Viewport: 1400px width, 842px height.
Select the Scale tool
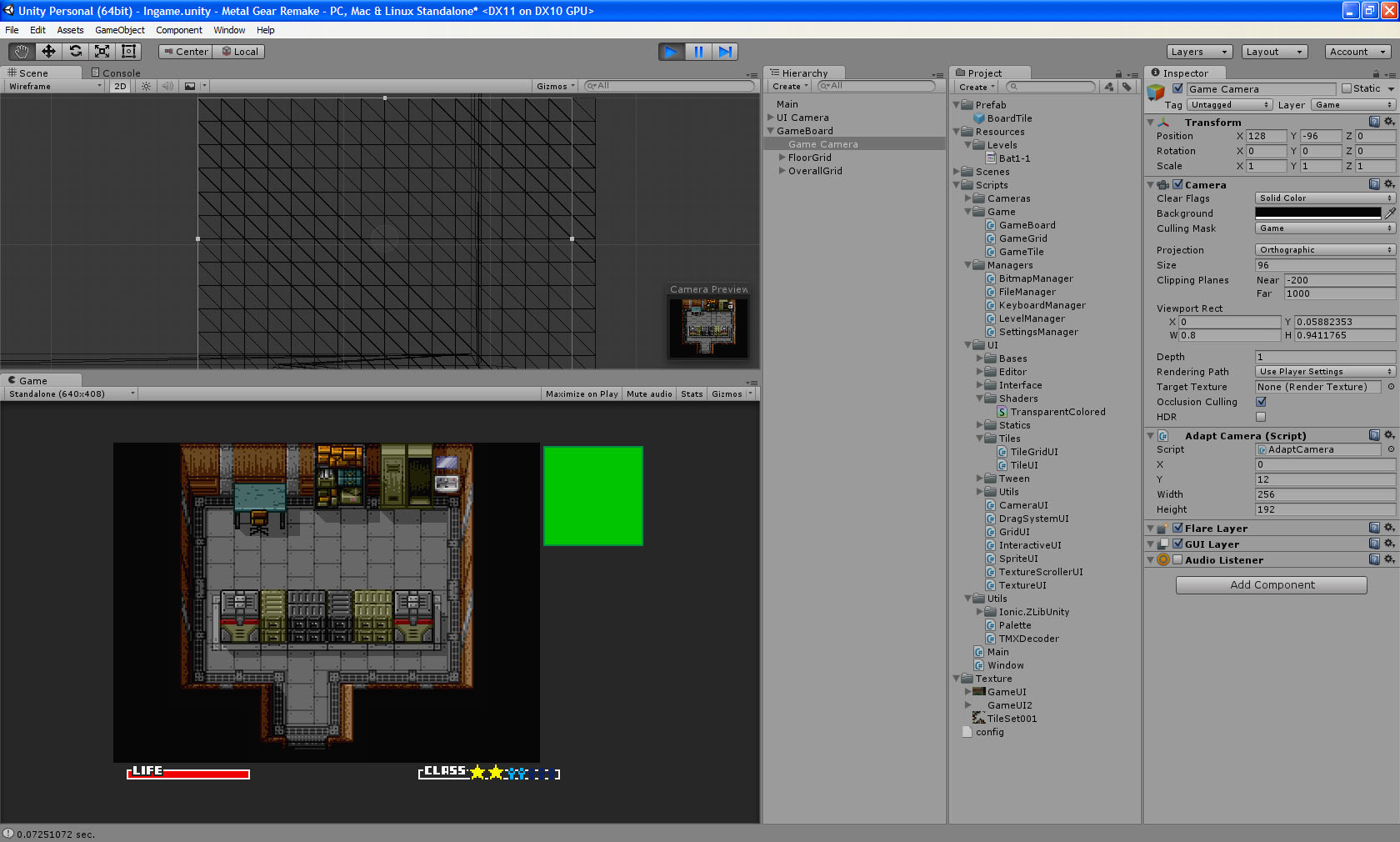click(x=102, y=52)
